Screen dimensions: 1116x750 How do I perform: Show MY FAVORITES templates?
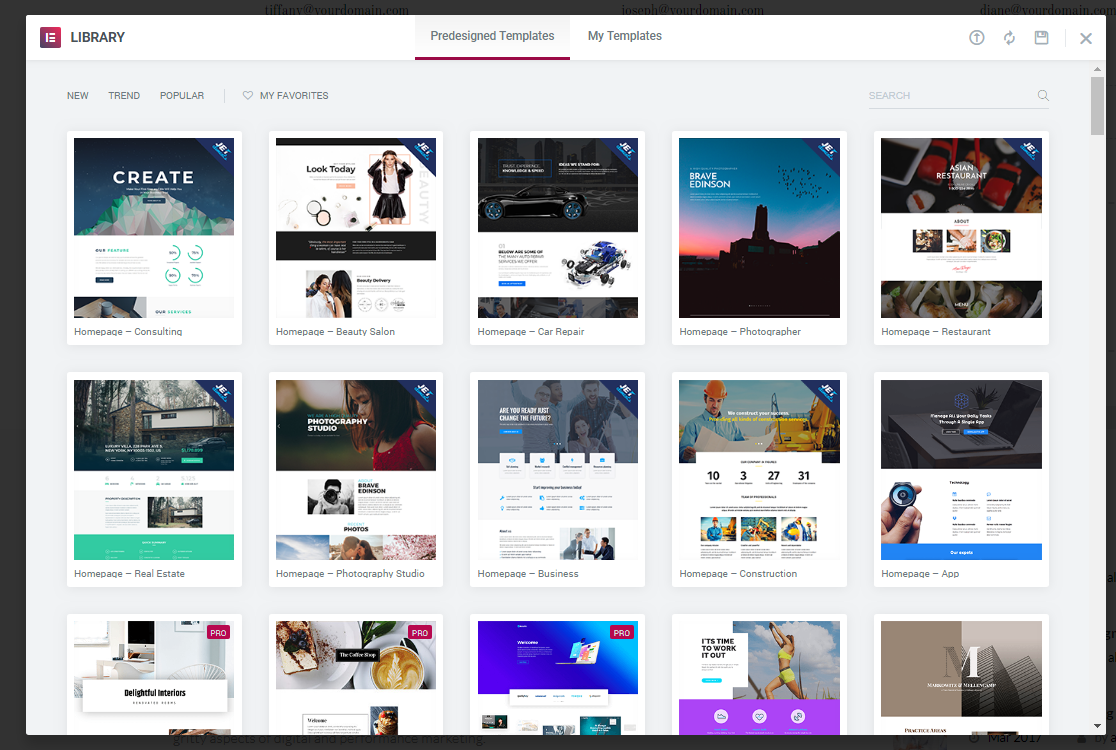294,96
